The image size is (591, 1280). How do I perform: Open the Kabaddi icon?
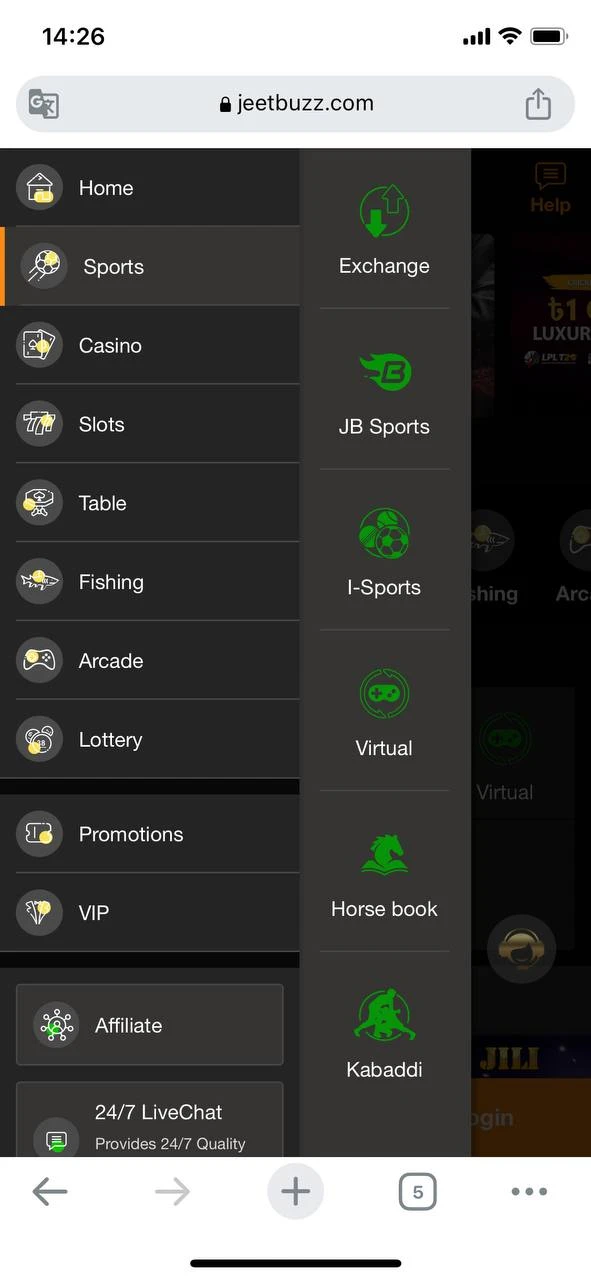pos(384,1015)
